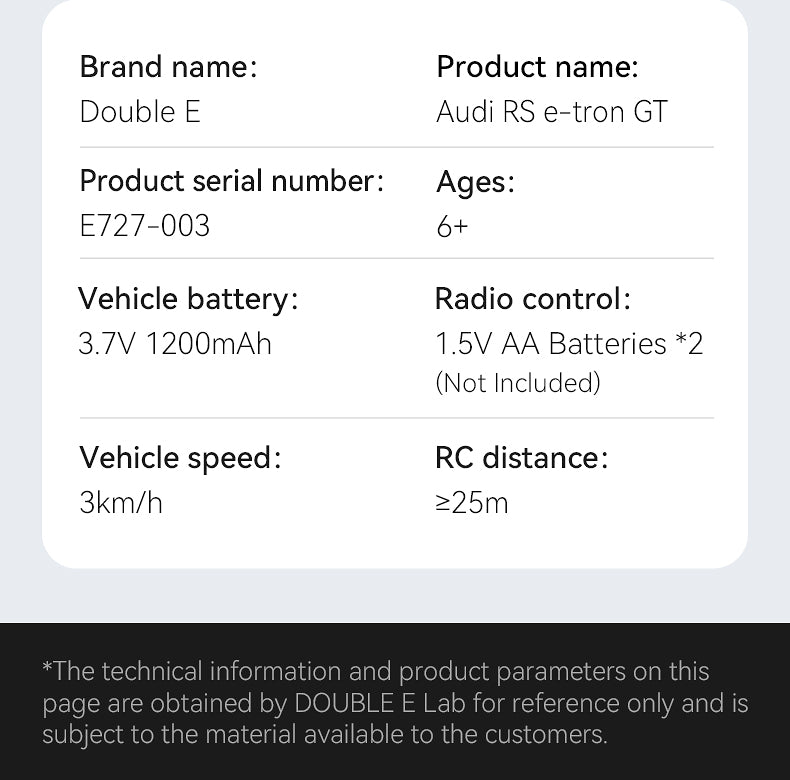Image resolution: width=790 pixels, height=780 pixels.
Task: Click the "Vehicle speed:" label
Action: pos(180,457)
